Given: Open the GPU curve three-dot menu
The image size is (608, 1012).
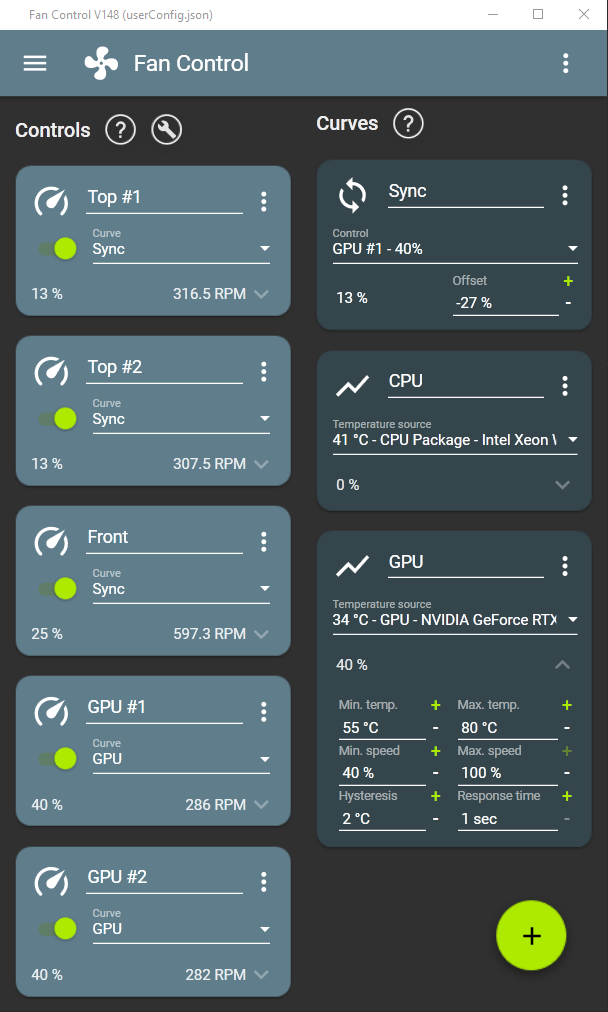Looking at the screenshot, I should click(x=565, y=566).
